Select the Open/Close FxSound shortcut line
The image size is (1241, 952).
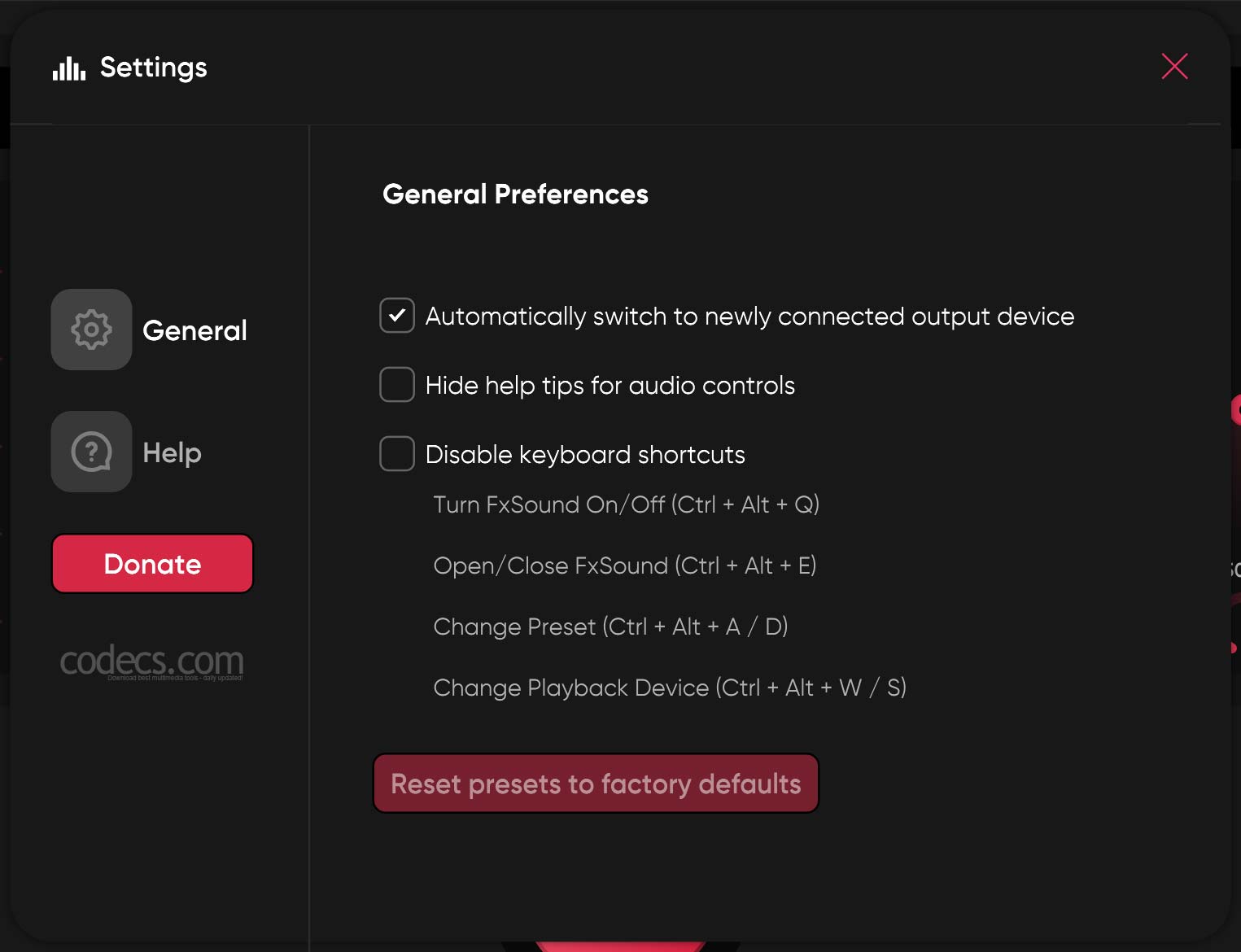[624, 566]
